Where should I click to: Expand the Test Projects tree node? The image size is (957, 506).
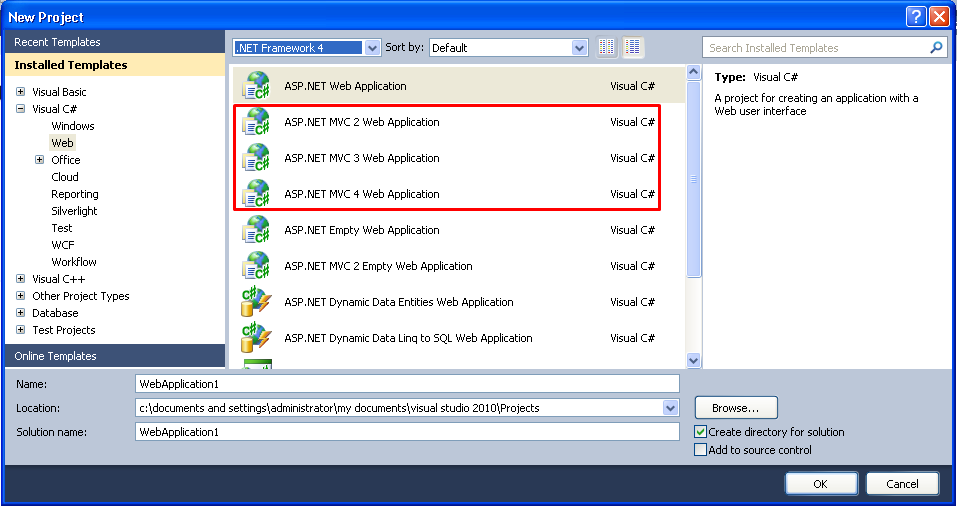click(21, 330)
